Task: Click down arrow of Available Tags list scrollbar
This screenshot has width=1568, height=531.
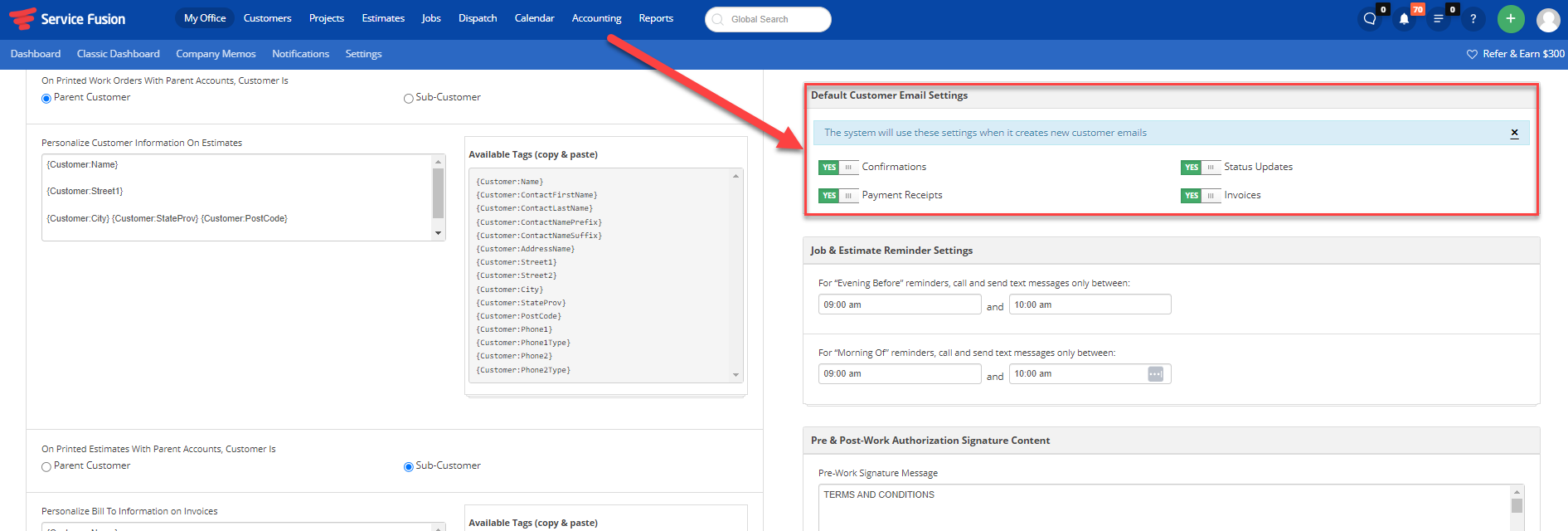Action: point(735,375)
